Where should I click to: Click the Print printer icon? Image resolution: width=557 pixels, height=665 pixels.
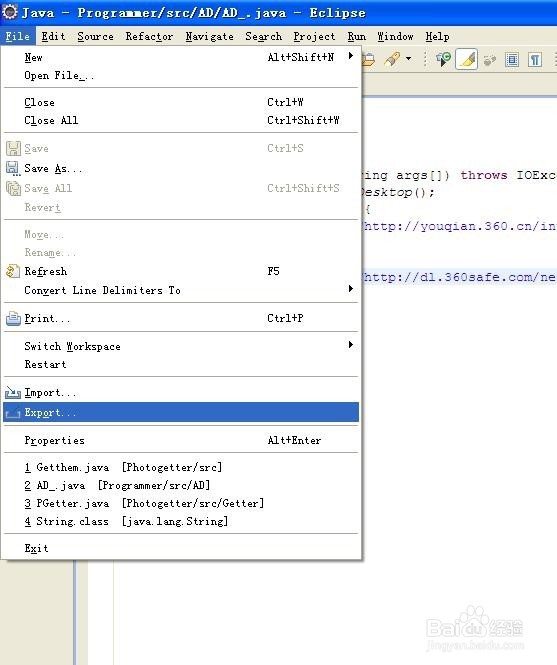(x=13, y=318)
